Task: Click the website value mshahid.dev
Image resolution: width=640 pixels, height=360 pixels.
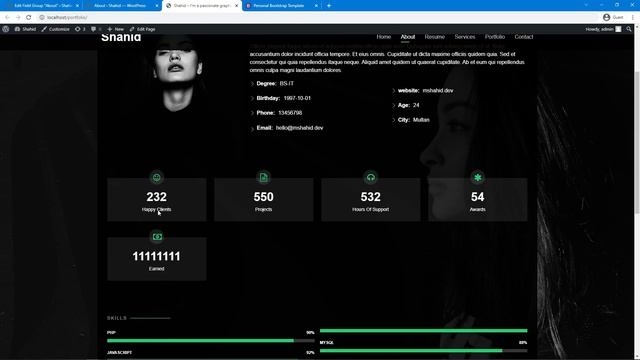Action: [x=438, y=91]
